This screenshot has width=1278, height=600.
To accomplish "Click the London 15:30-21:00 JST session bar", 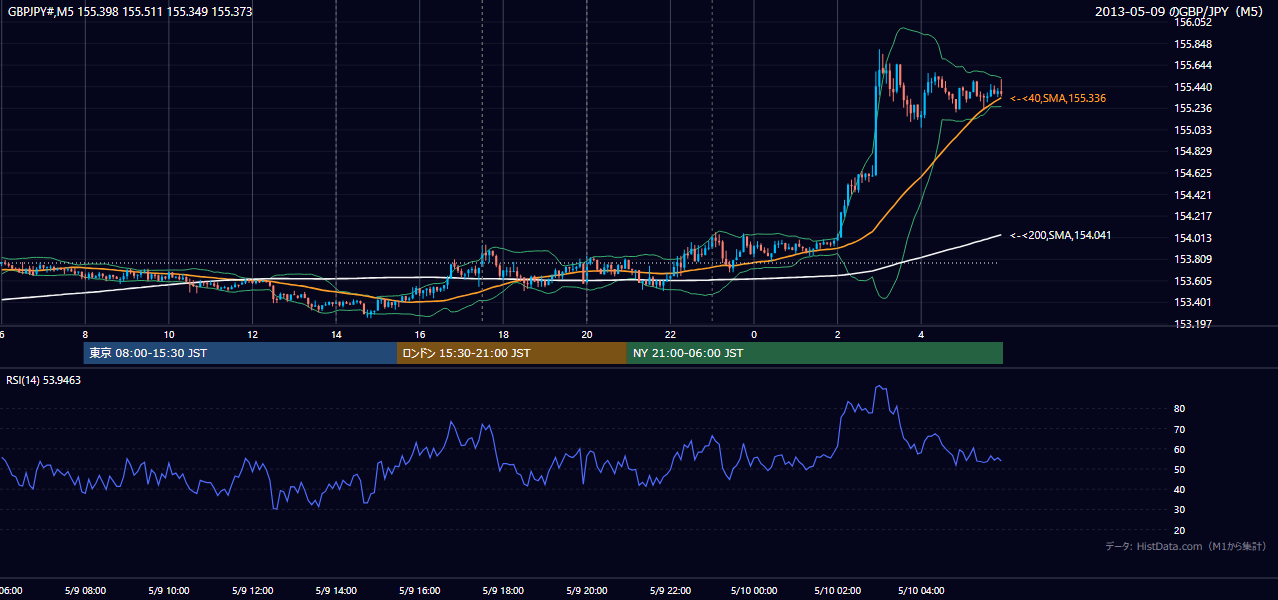I will point(512,353).
